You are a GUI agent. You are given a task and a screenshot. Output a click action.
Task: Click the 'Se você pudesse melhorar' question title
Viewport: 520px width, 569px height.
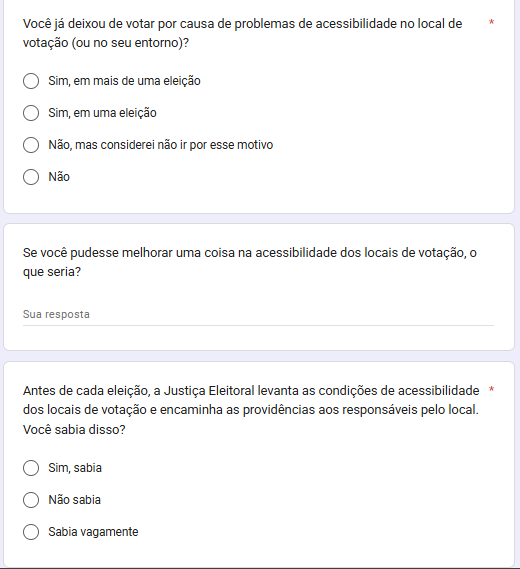click(x=250, y=262)
